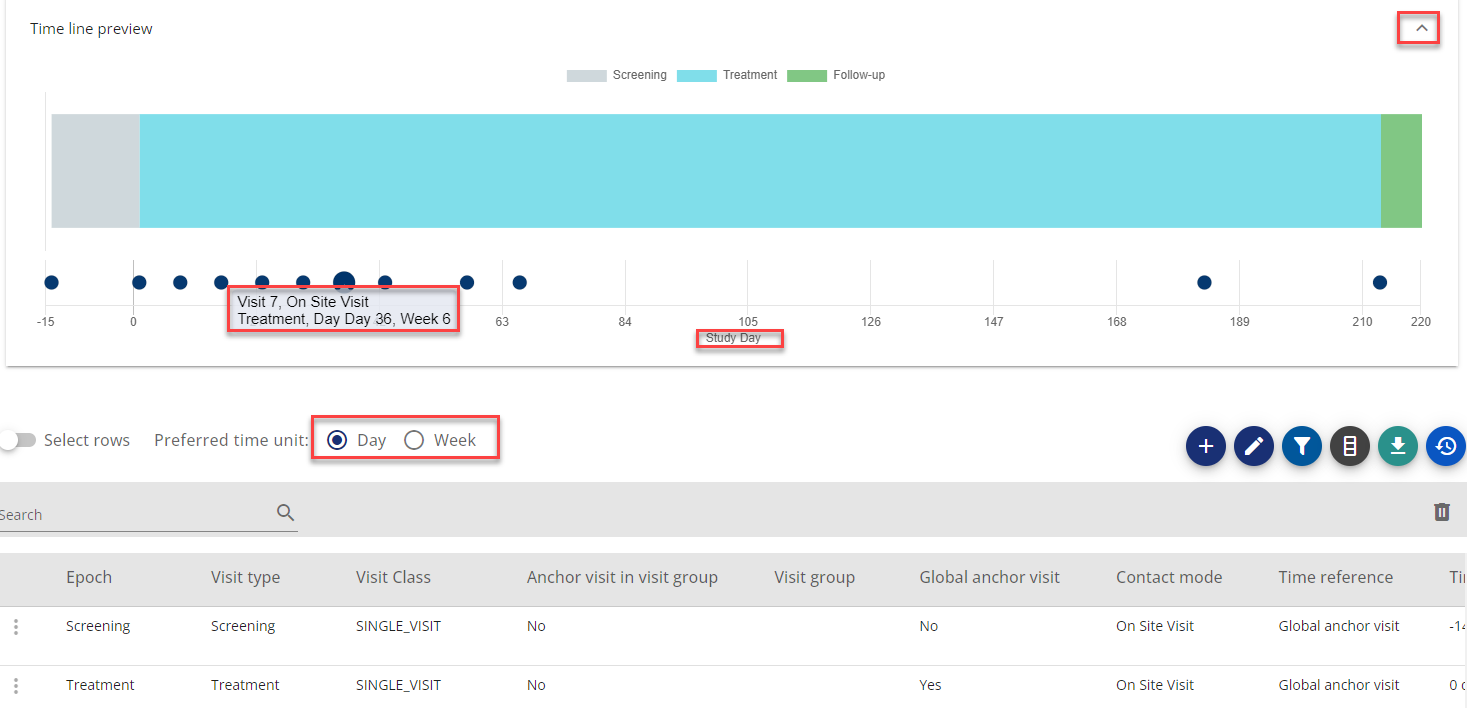Click the grey Screening epoch bar
The width and height of the screenshot is (1467, 708).
click(x=96, y=171)
